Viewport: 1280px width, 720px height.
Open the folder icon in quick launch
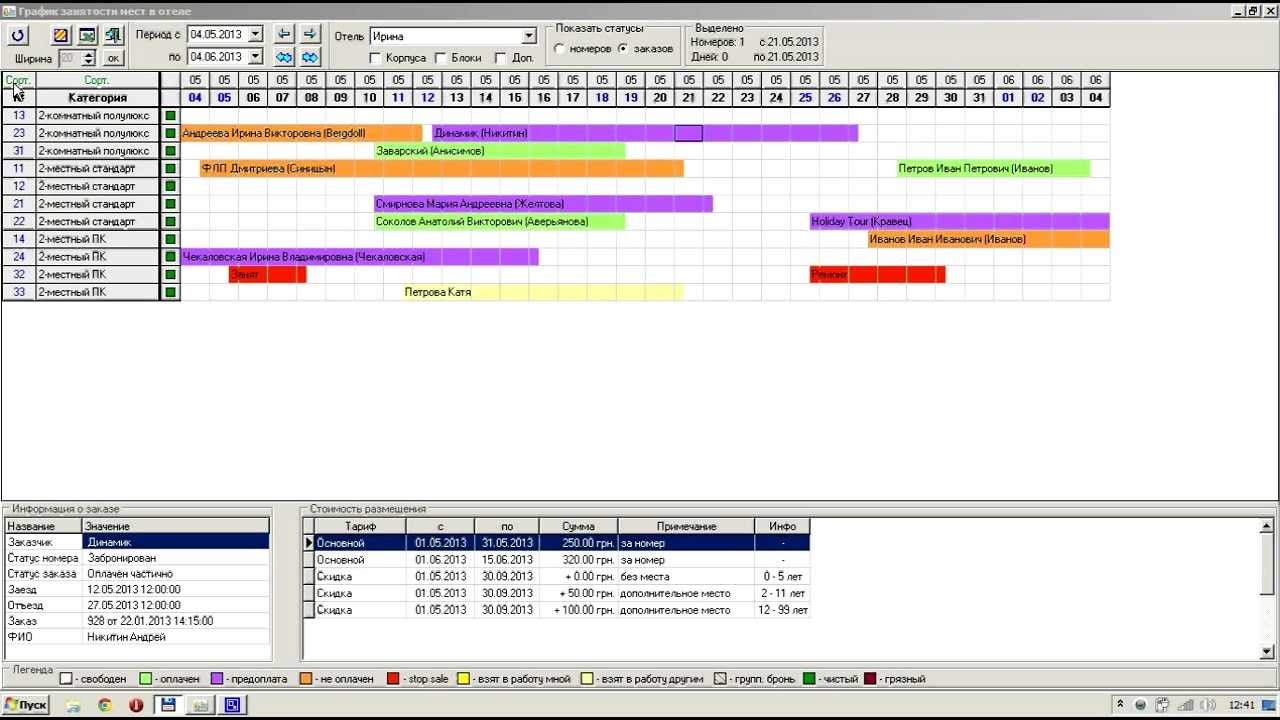click(x=73, y=705)
